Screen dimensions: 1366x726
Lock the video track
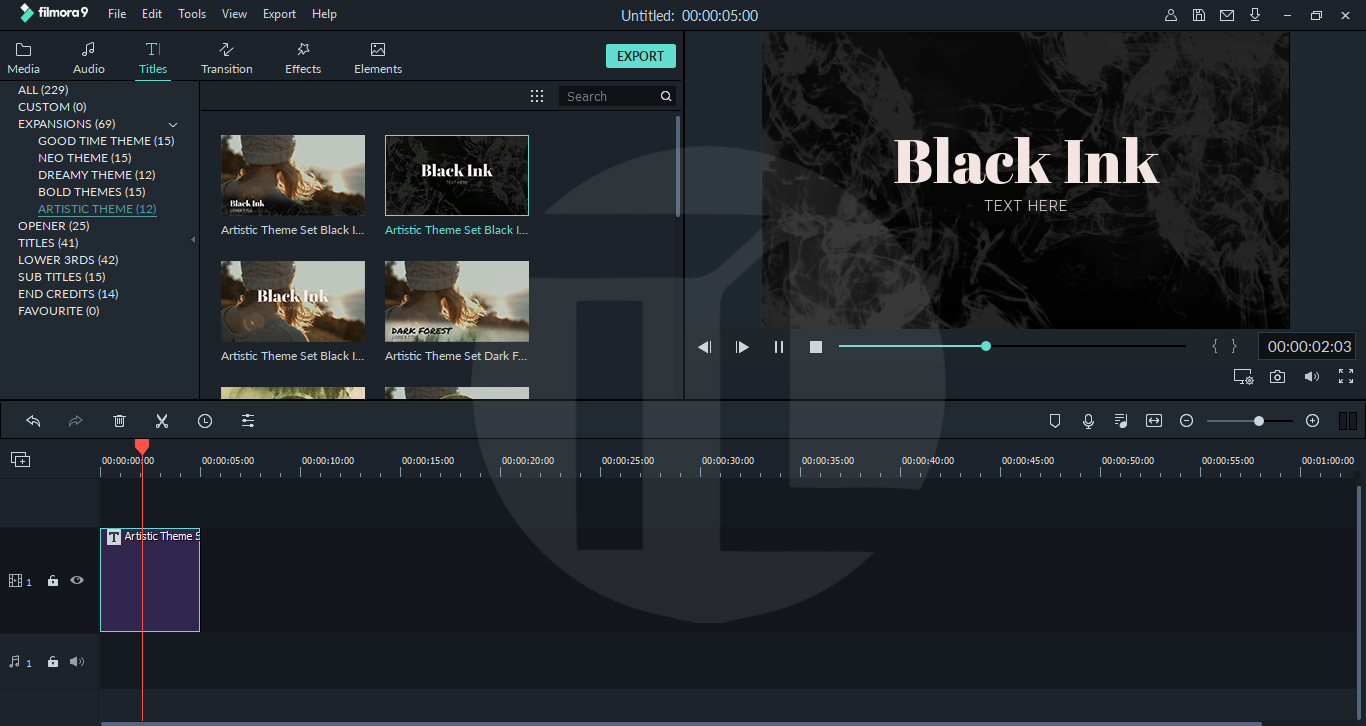[x=52, y=580]
